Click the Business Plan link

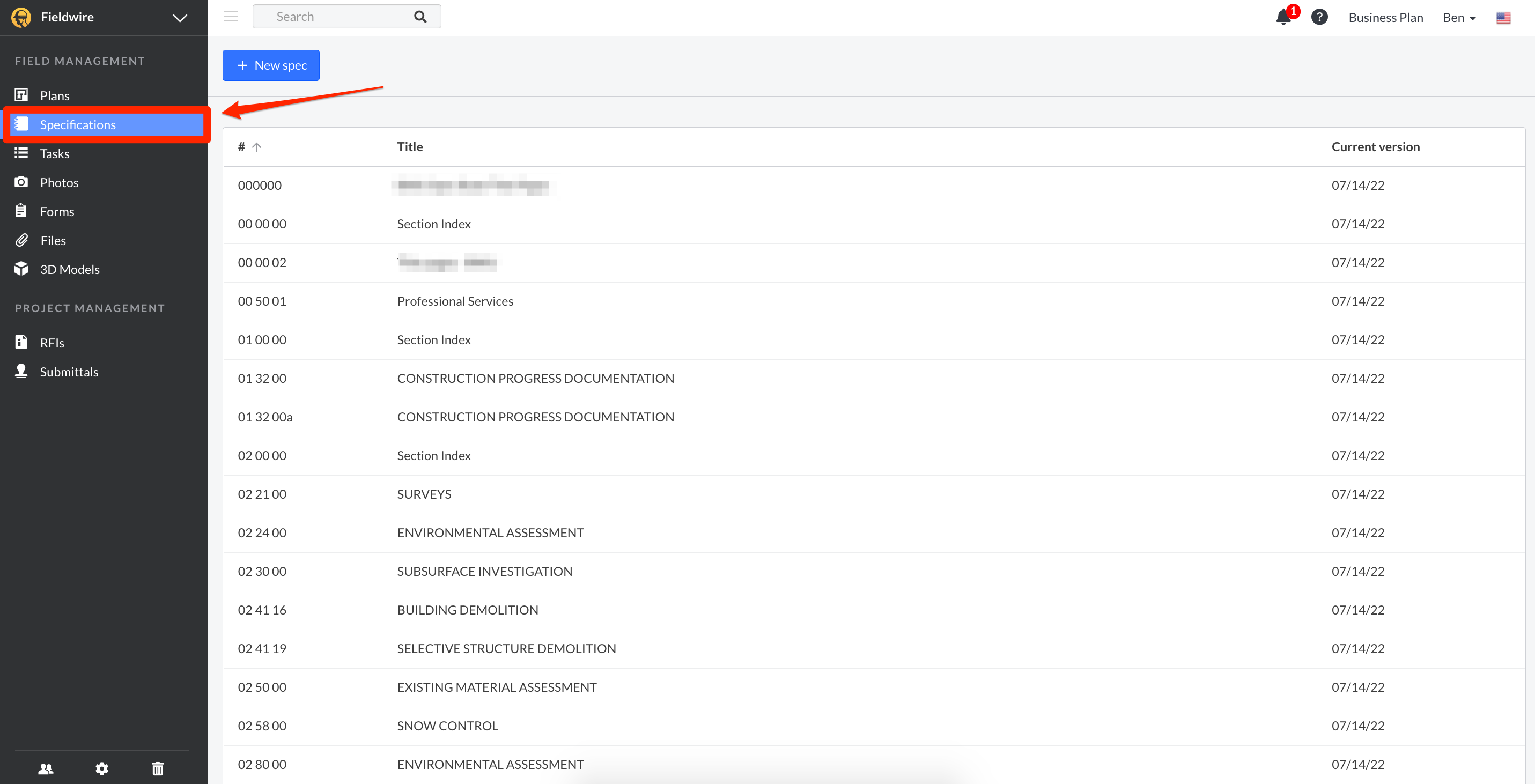coord(1385,18)
